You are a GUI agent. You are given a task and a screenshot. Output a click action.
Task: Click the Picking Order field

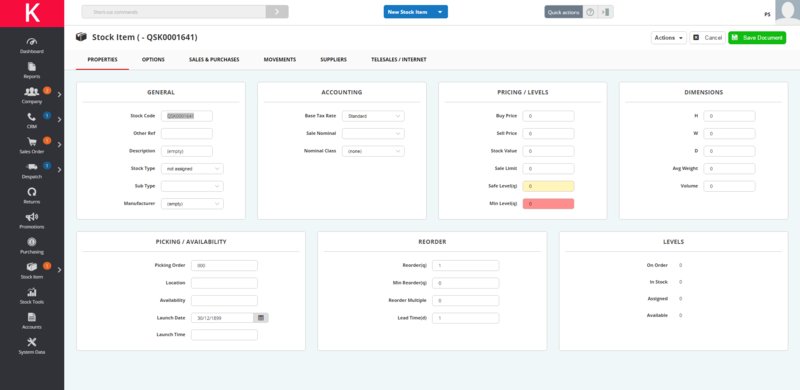[x=224, y=265]
